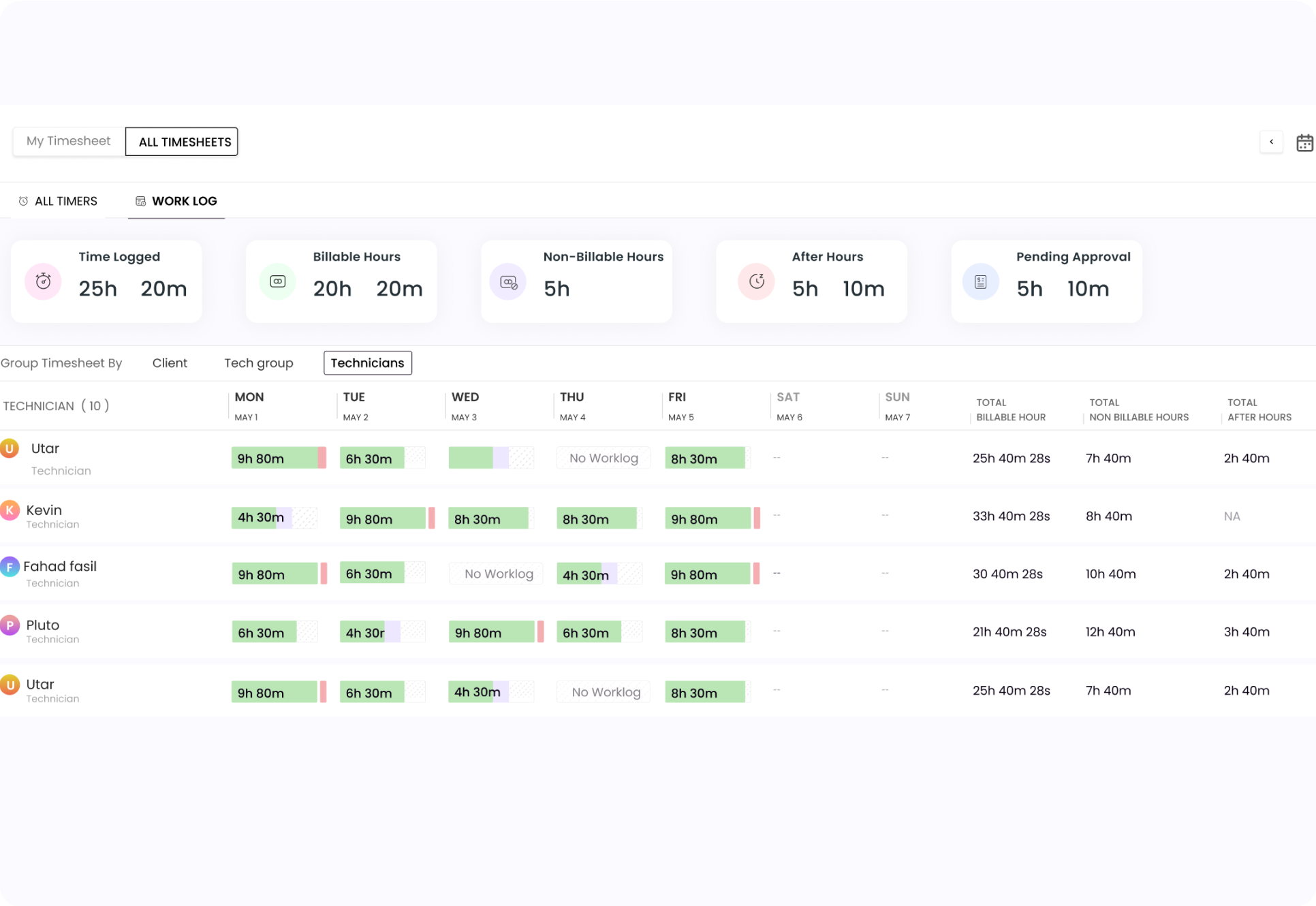Switch grouping to Client

[170, 362]
